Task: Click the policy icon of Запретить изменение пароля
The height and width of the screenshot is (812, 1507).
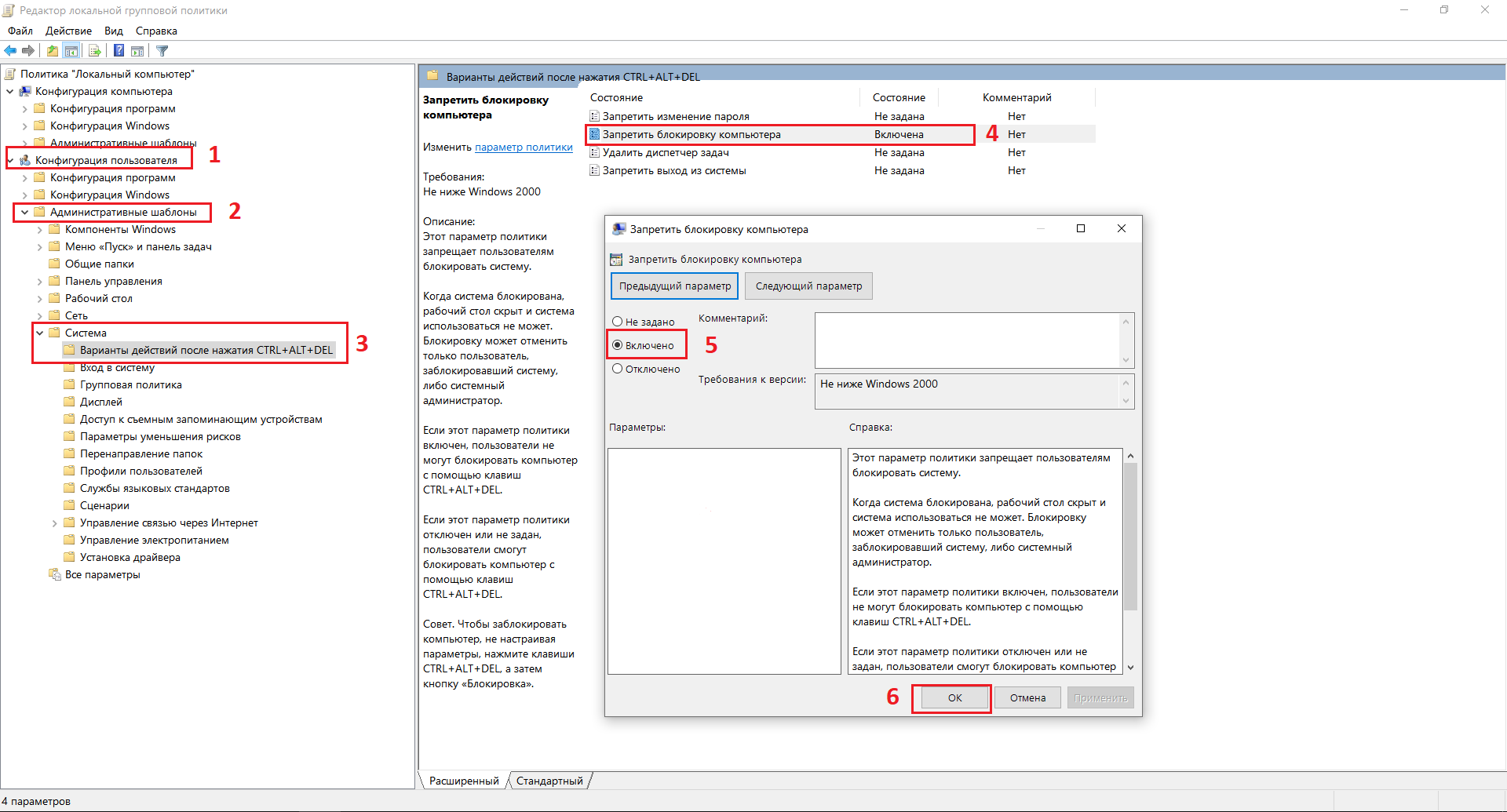Action: click(595, 116)
